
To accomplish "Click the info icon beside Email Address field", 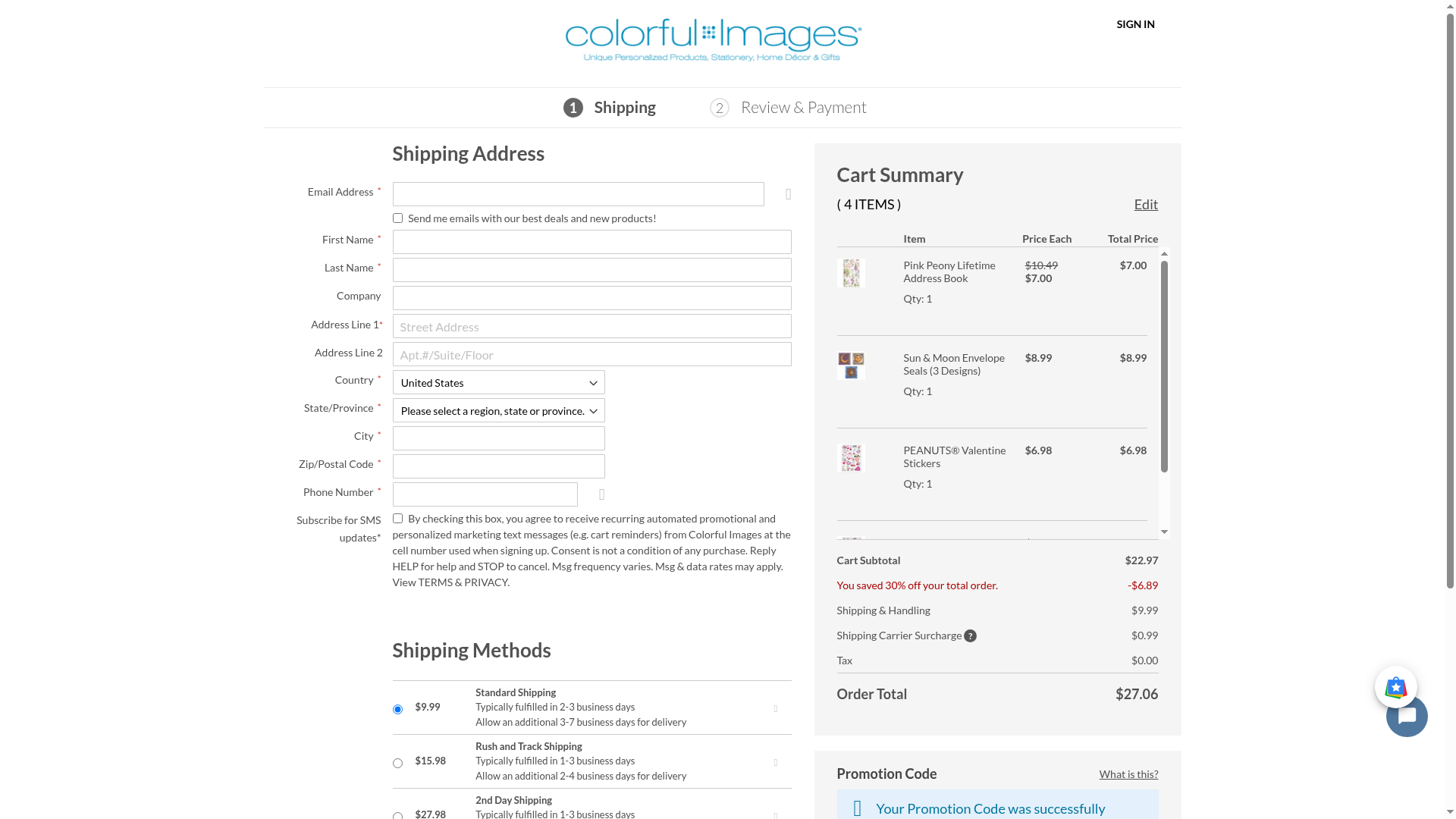I will click(789, 195).
